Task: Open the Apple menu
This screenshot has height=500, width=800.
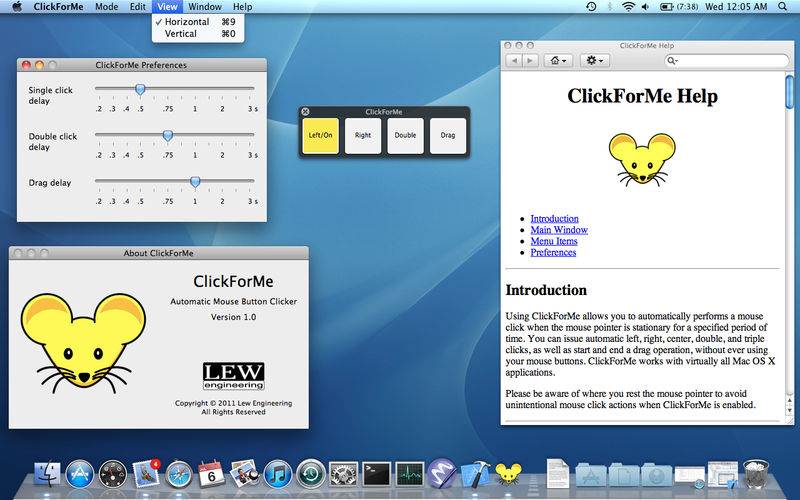Action: tap(17, 7)
